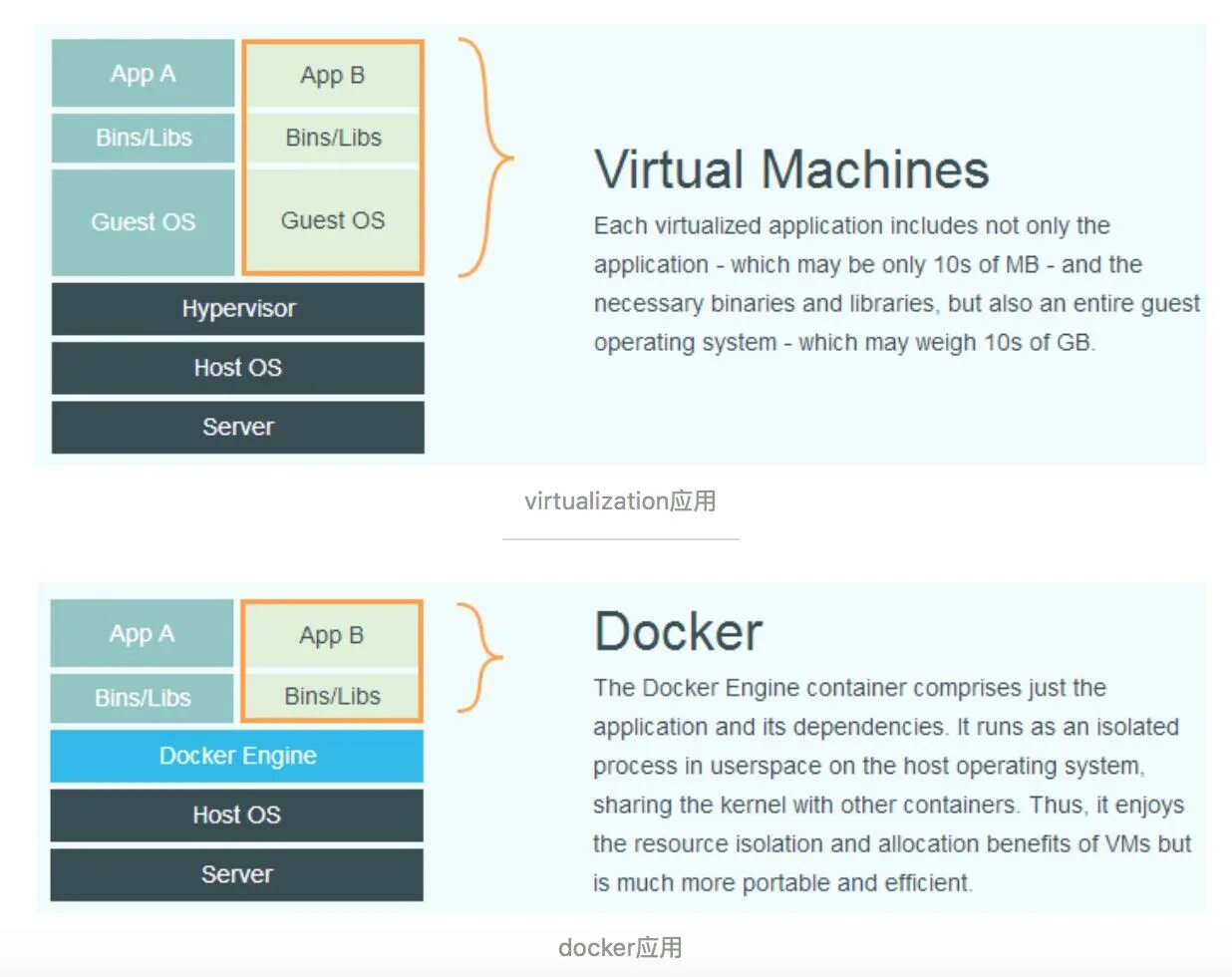Select Bins/Libs under App A in Docker diagram
This screenshot has height=977, width=1232.
(x=142, y=698)
